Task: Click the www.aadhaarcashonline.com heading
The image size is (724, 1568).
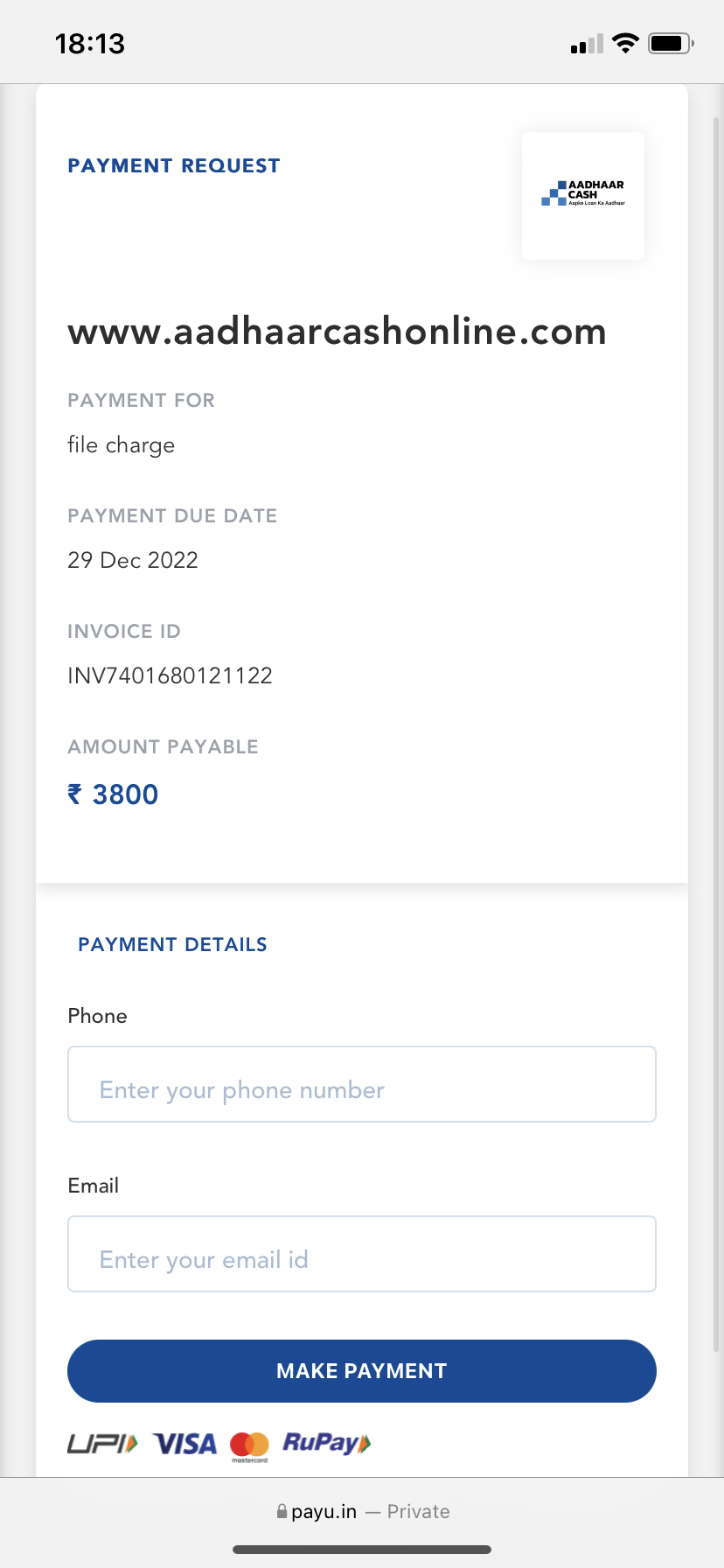Action: tap(337, 332)
